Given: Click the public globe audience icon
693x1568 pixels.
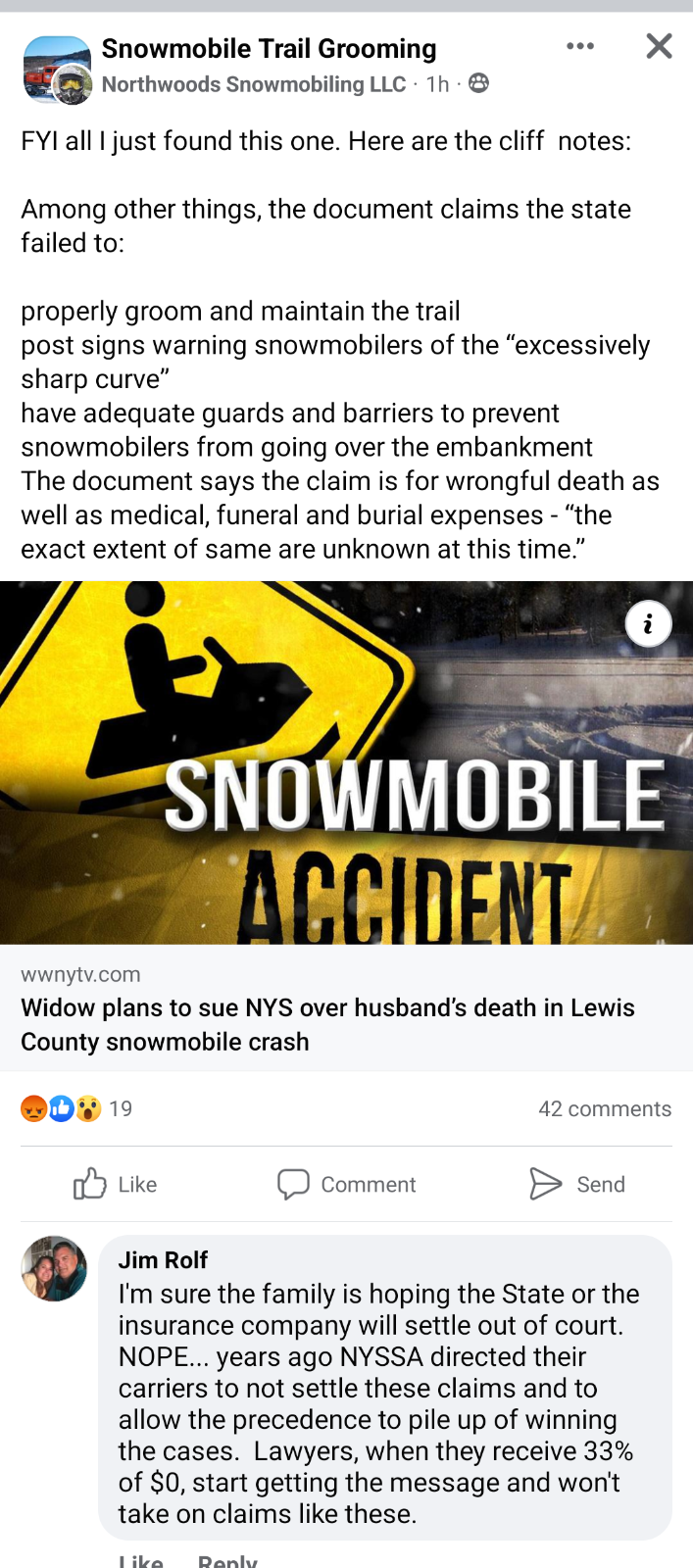Looking at the screenshot, I should (x=478, y=83).
